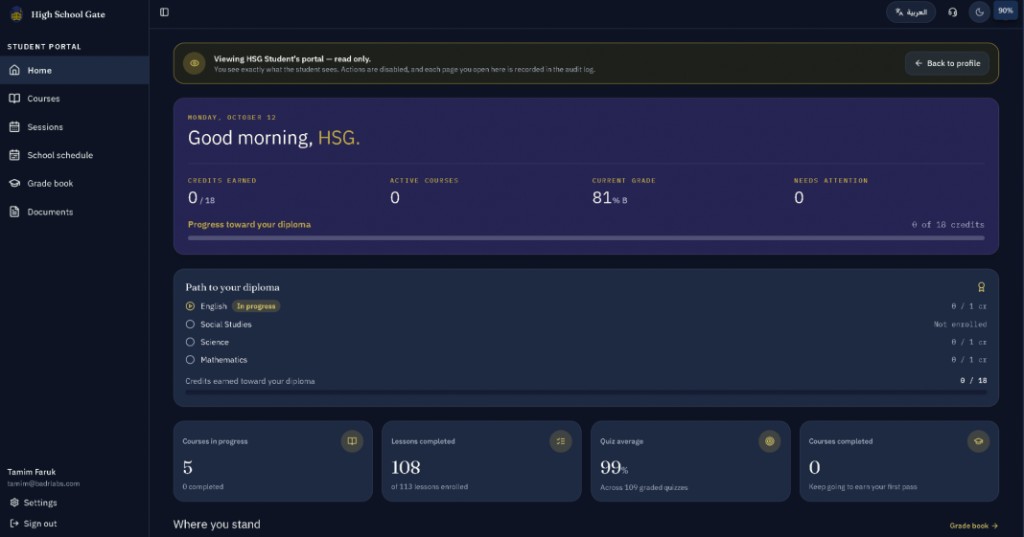Open the Lessons completed card showing 108
Screen dimensions: 1024x537
(x=481, y=461)
